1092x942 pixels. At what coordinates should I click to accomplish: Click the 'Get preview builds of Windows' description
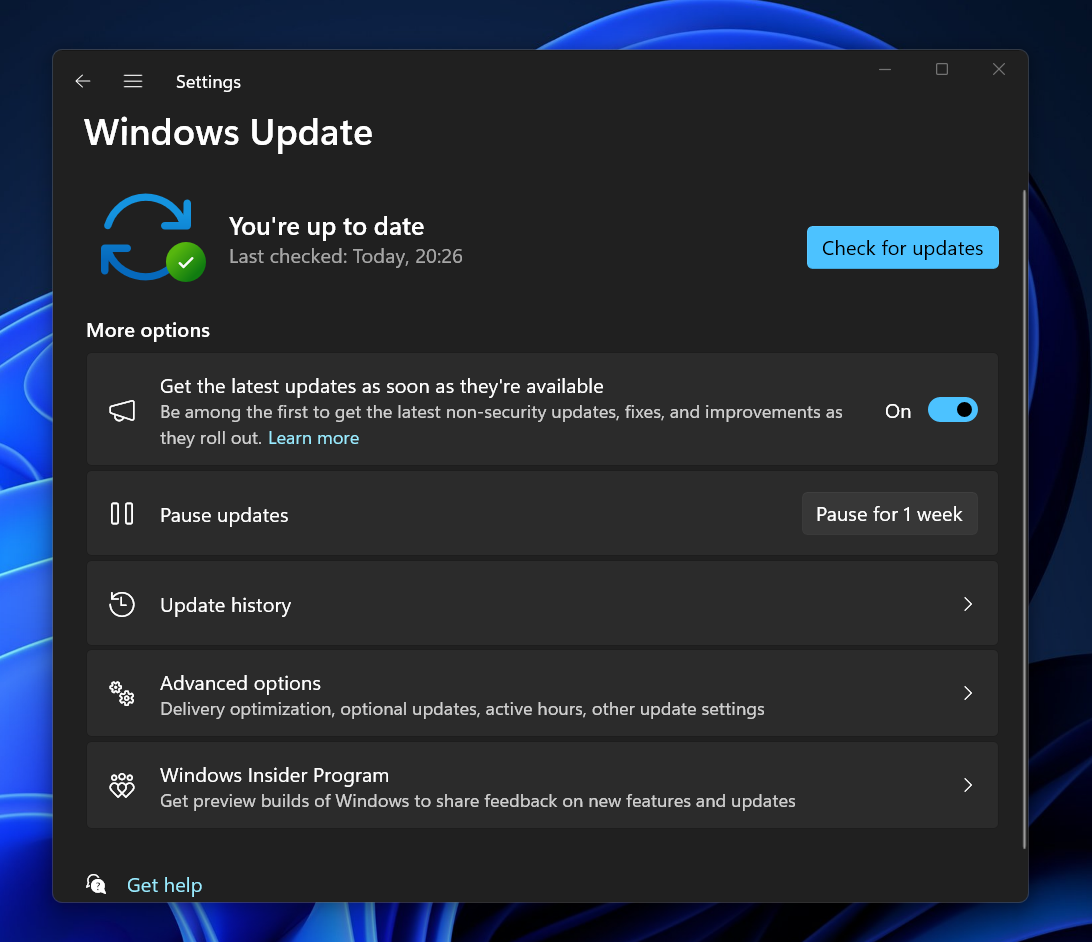coord(478,801)
